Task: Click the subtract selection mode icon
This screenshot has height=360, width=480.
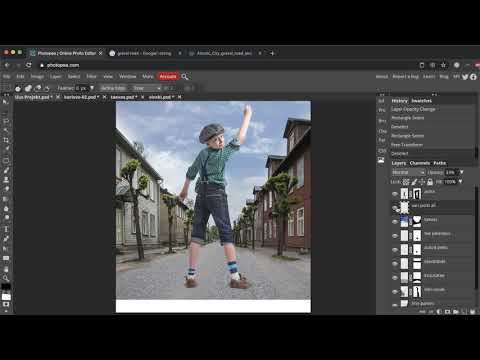Action: pos(38,88)
